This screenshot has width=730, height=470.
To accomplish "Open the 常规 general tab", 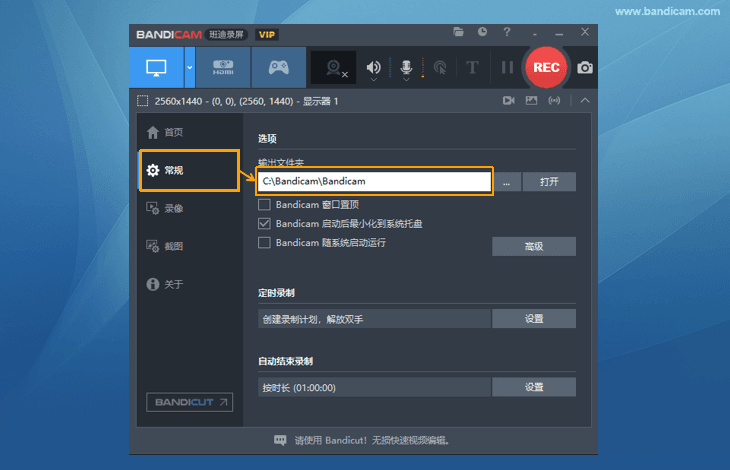I will (189, 170).
